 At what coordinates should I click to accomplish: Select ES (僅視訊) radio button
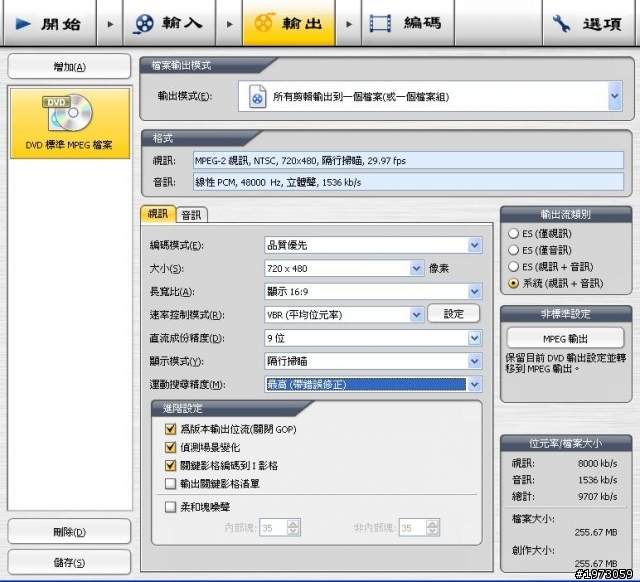[513, 233]
